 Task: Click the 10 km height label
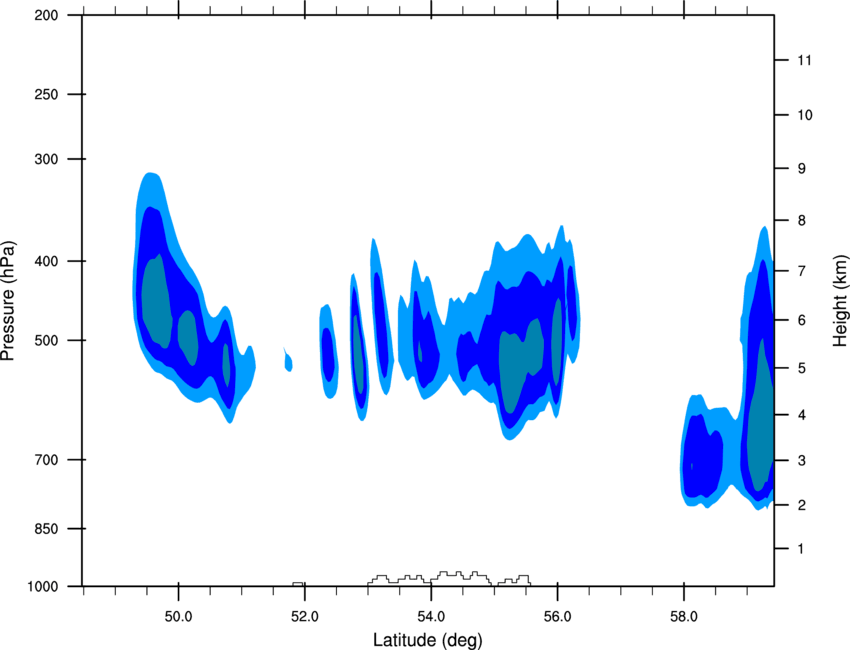pyautogui.click(x=805, y=115)
